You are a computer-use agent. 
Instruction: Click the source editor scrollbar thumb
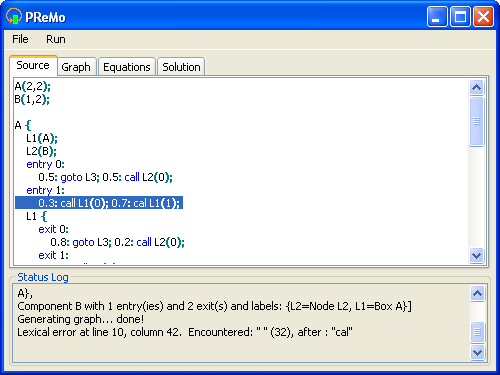(476, 121)
